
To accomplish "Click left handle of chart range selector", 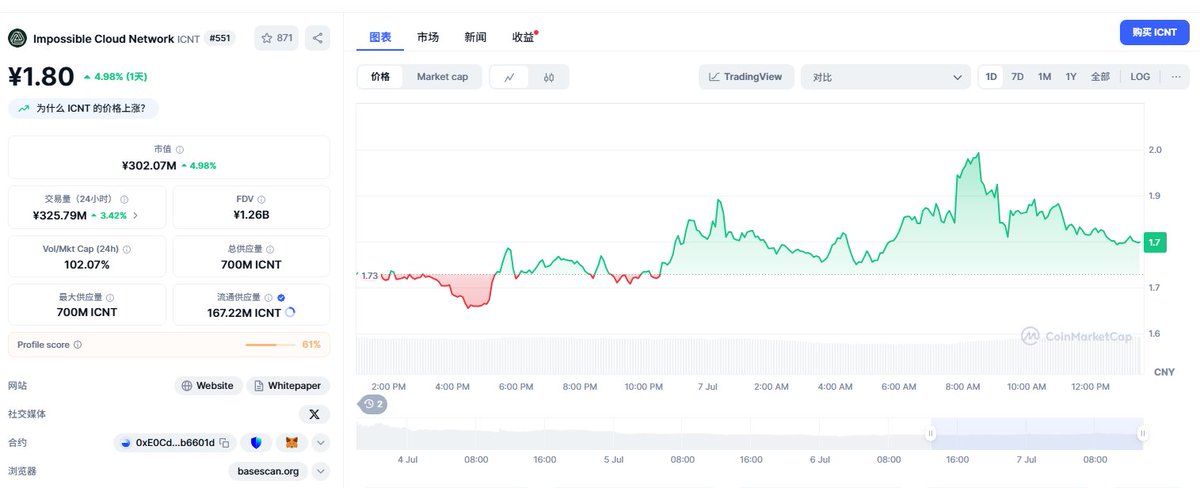I will 931,433.
